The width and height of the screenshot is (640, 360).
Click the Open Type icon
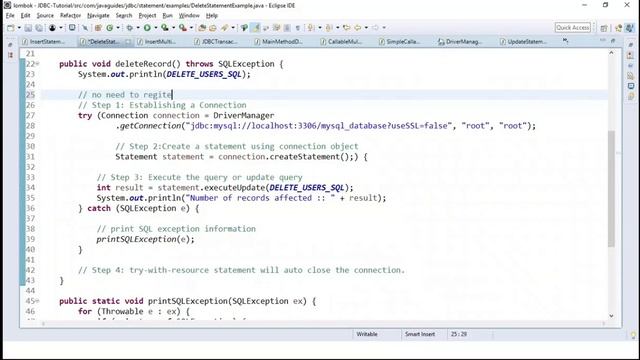202,28
